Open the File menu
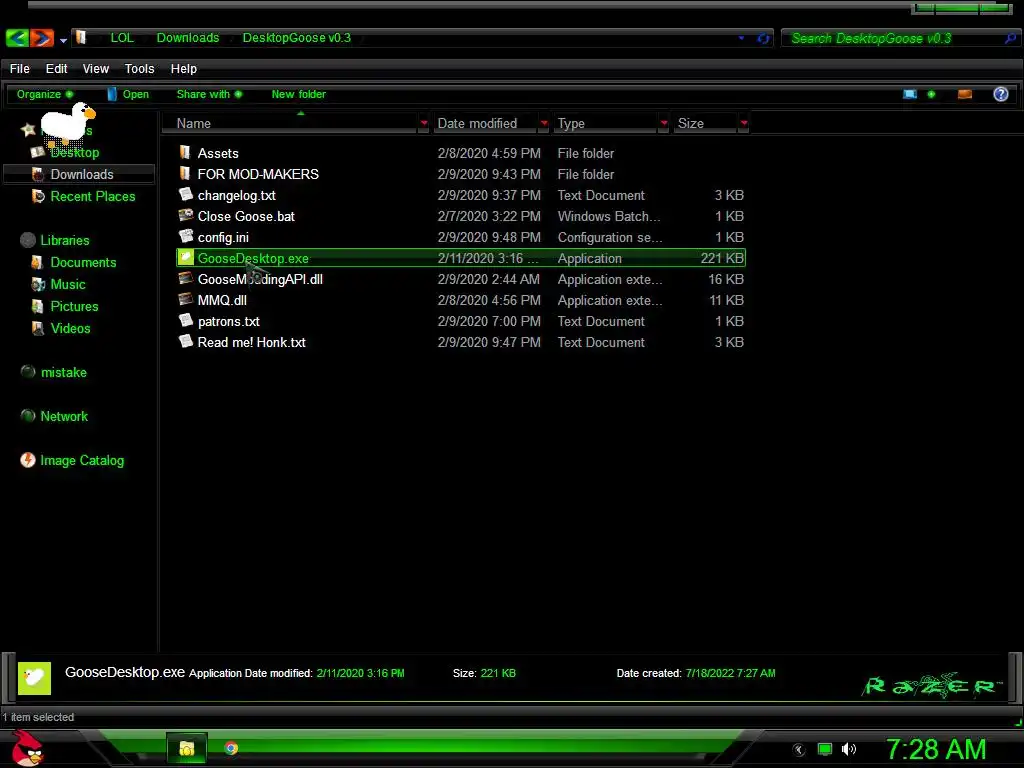The height and width of the screenshot is (768, 1024). (x=20, y=69)
